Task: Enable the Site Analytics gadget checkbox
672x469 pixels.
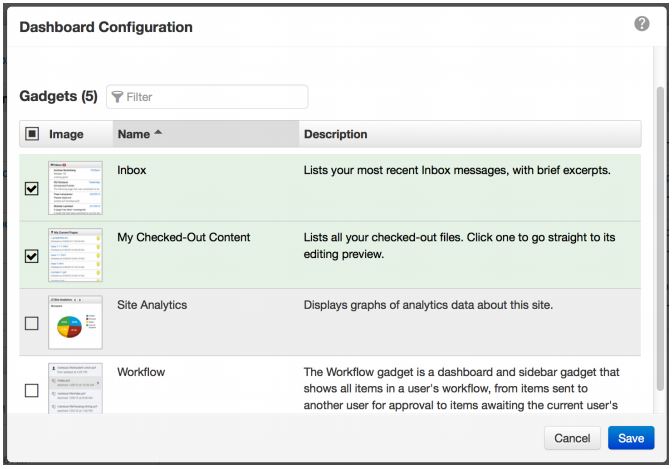Action: 30,323
